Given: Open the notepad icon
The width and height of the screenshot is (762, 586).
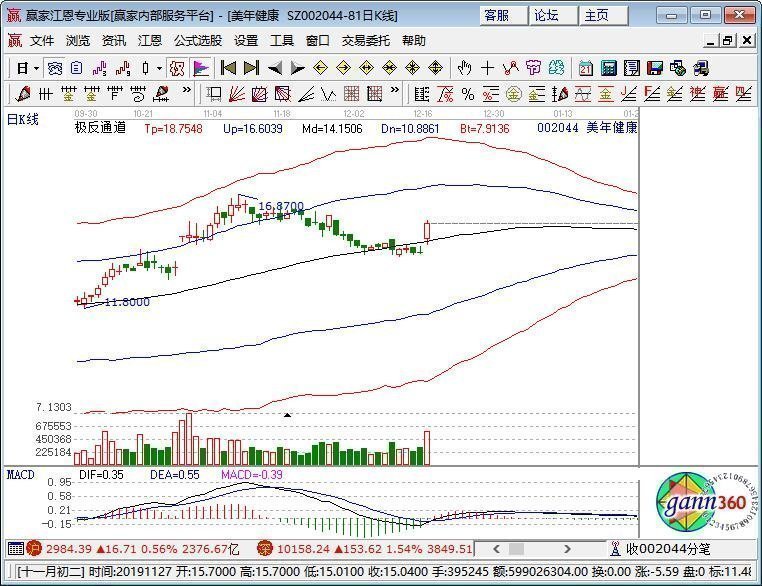Looking at the screenshot, I should point(632,68).
